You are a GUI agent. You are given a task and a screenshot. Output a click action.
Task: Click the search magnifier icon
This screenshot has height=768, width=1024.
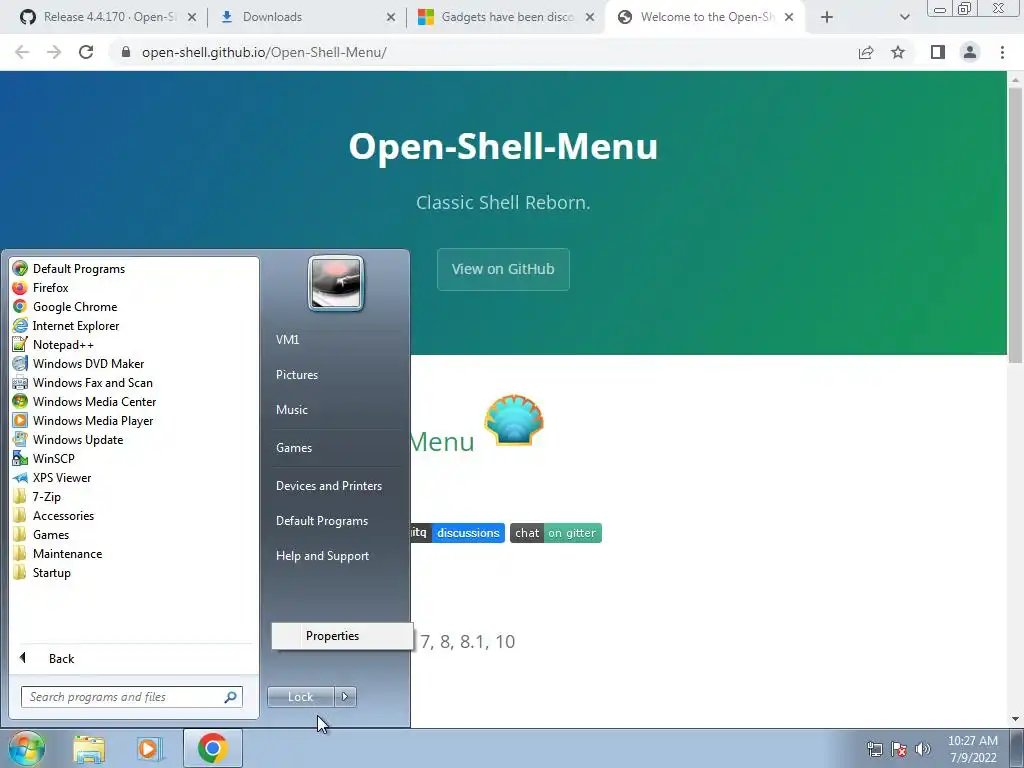click(231, 697)
